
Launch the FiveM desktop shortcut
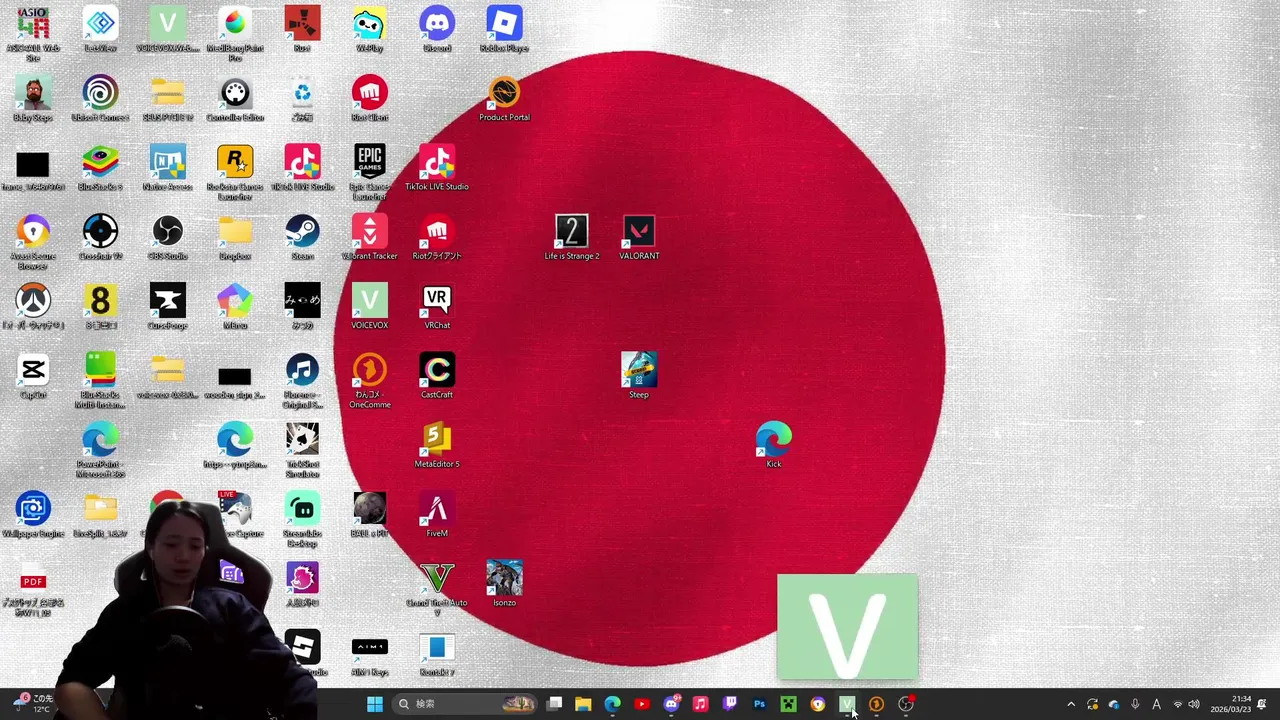(x=437, y=514)
